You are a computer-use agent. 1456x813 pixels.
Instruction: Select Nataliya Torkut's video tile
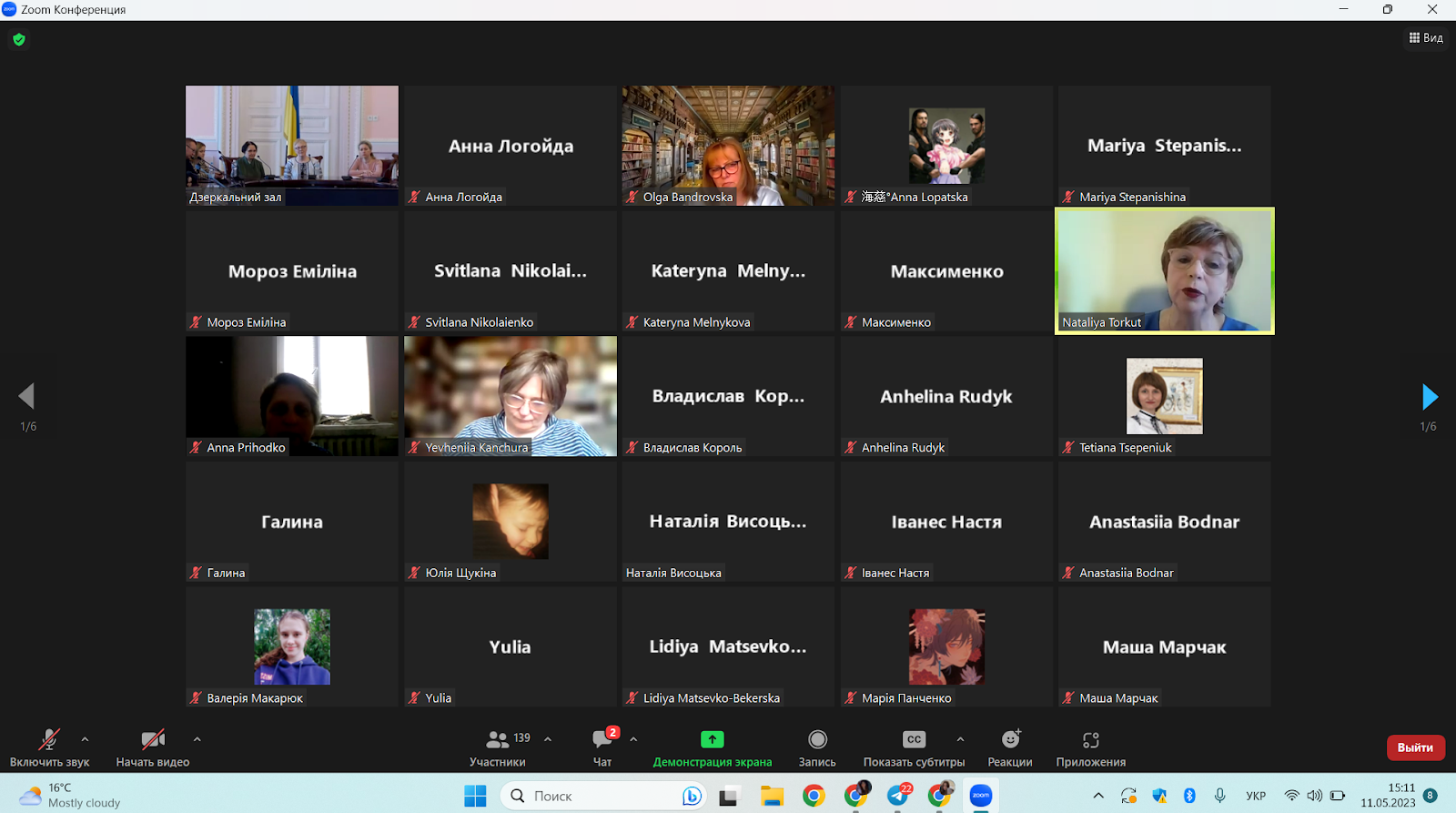(x=1164, y=271)
